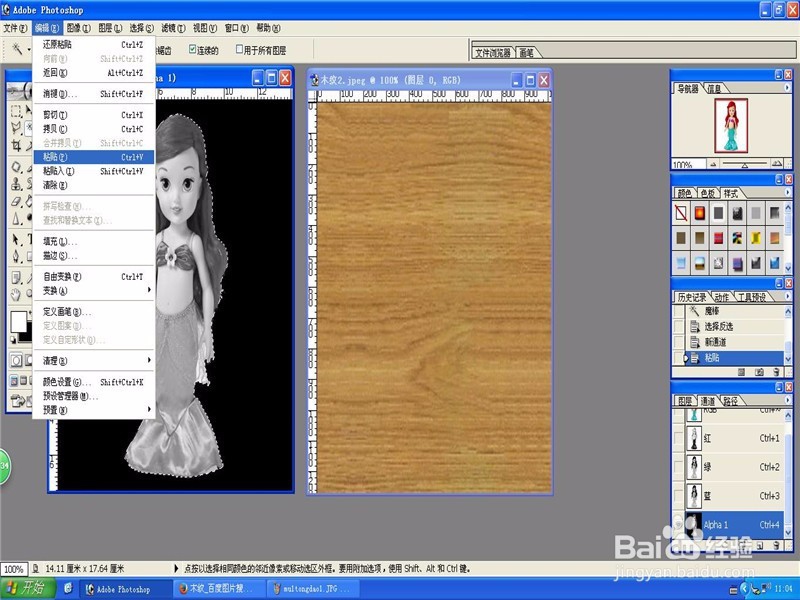Click the Standard Mode mask icon

pyautogui.click(x=16, y=361)
